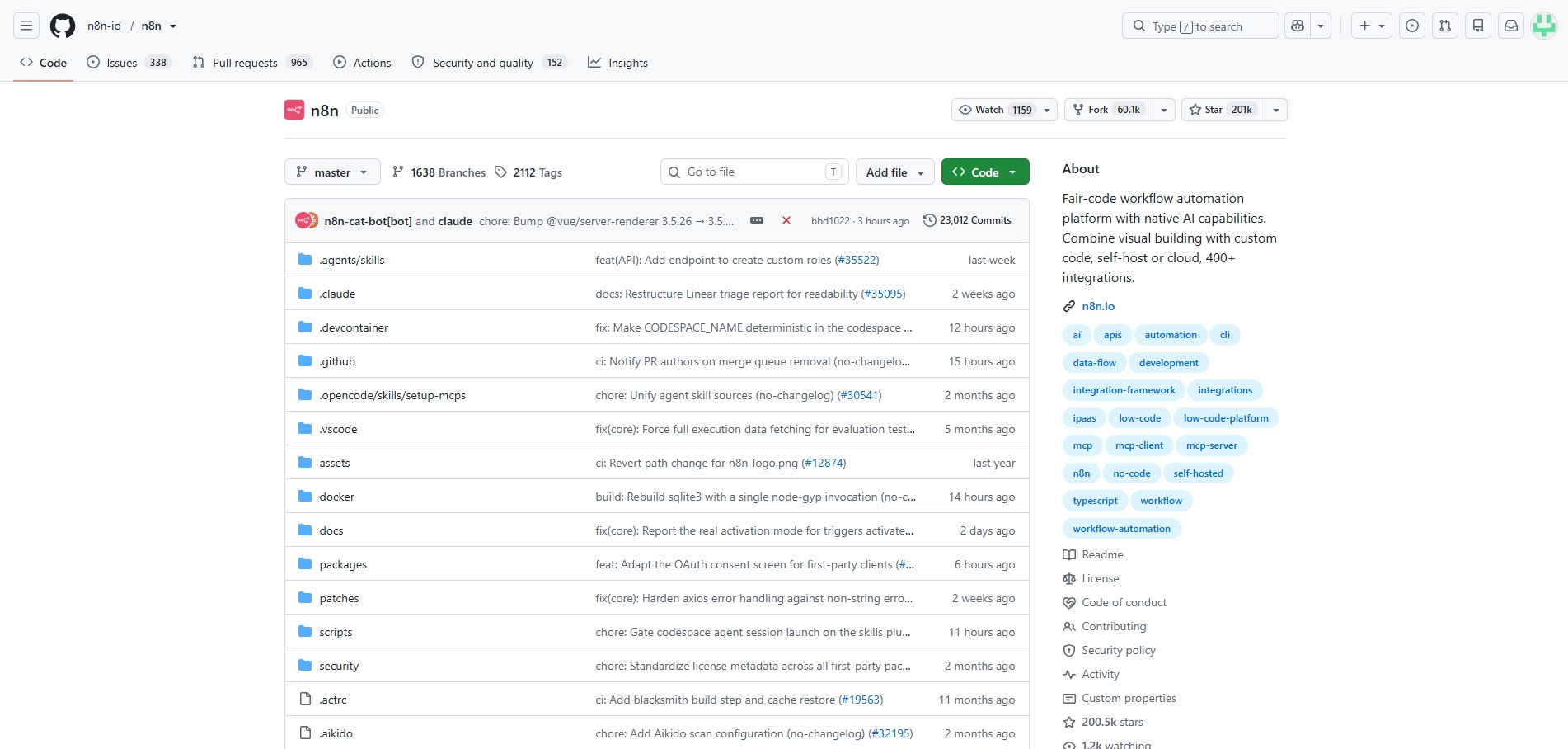Filter by the low-code-platform topic tag

coord(1226,418)
